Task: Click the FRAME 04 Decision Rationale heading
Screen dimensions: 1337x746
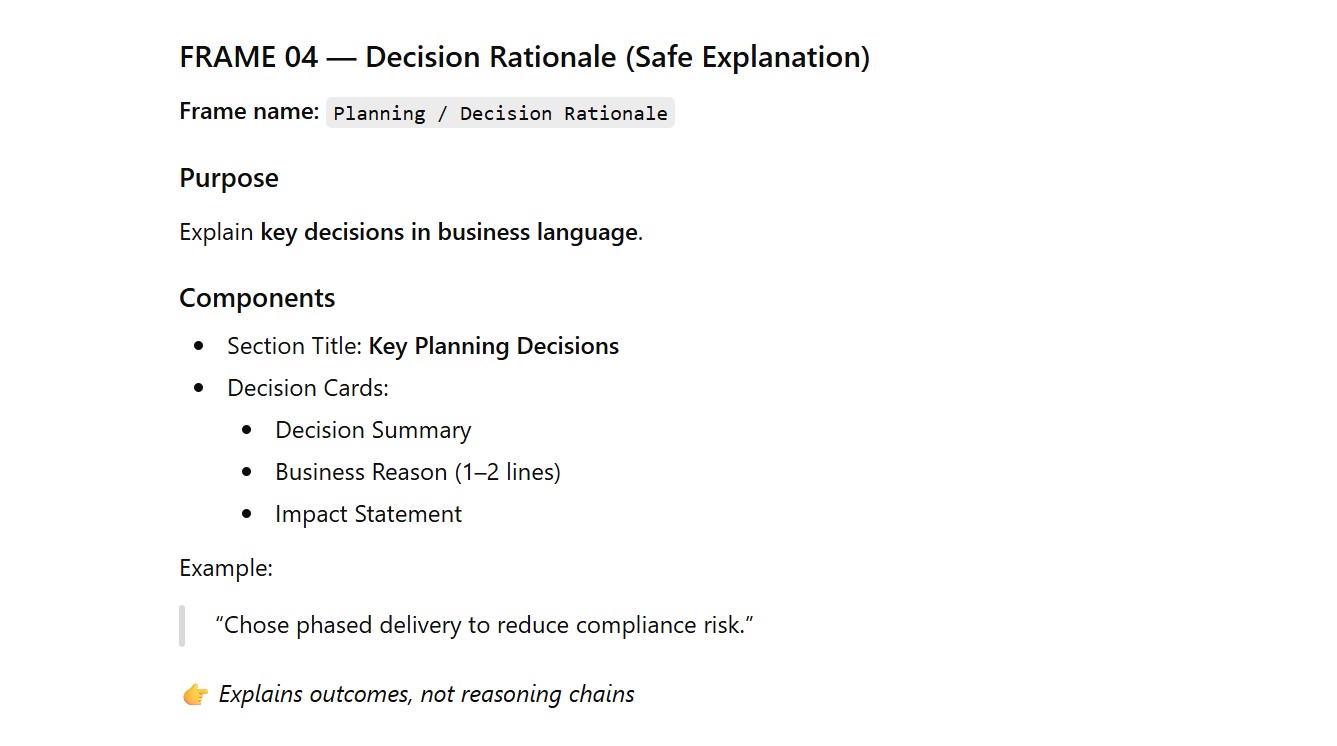Action: pos(524,58)
